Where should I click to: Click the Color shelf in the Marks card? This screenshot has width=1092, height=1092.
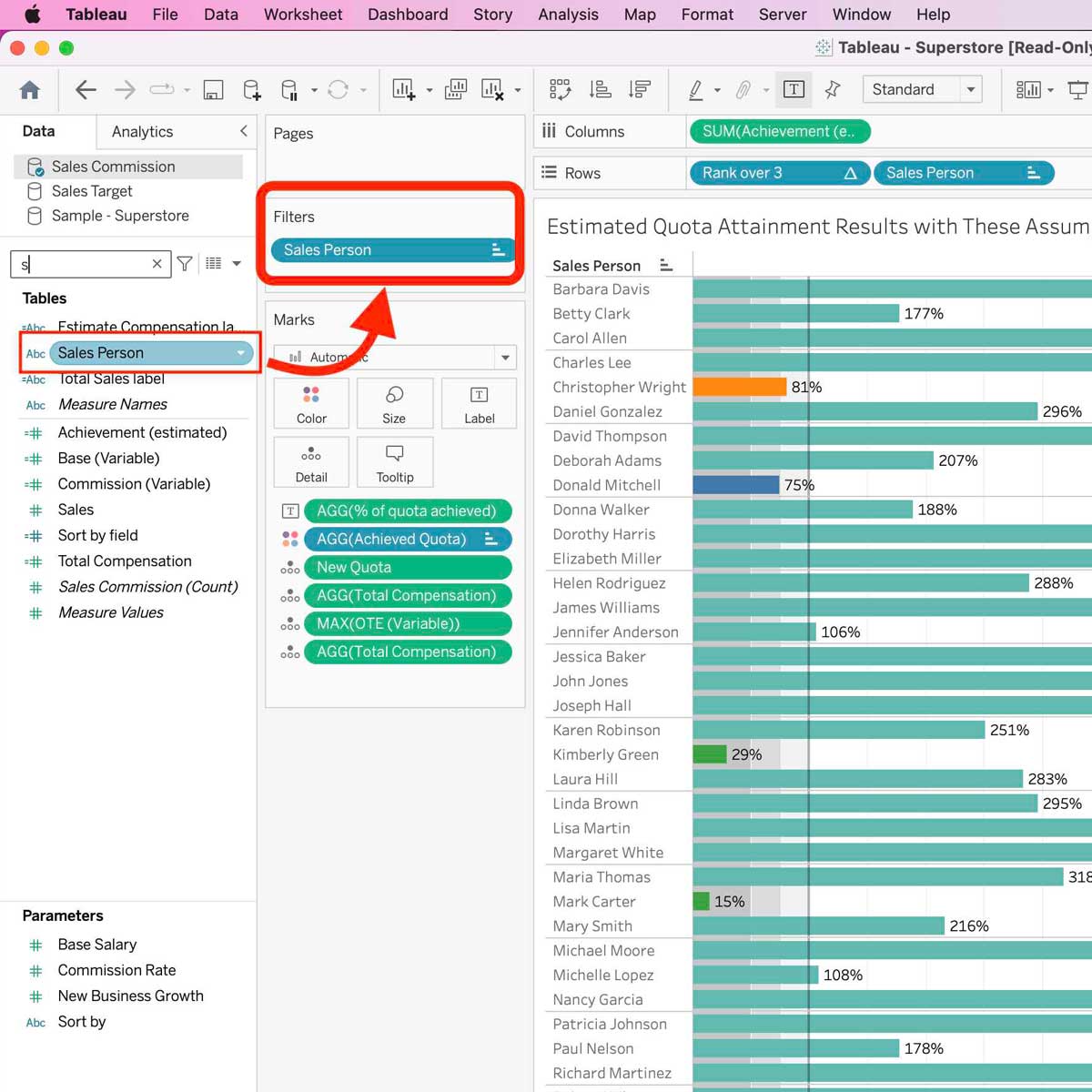pos(311,403)
